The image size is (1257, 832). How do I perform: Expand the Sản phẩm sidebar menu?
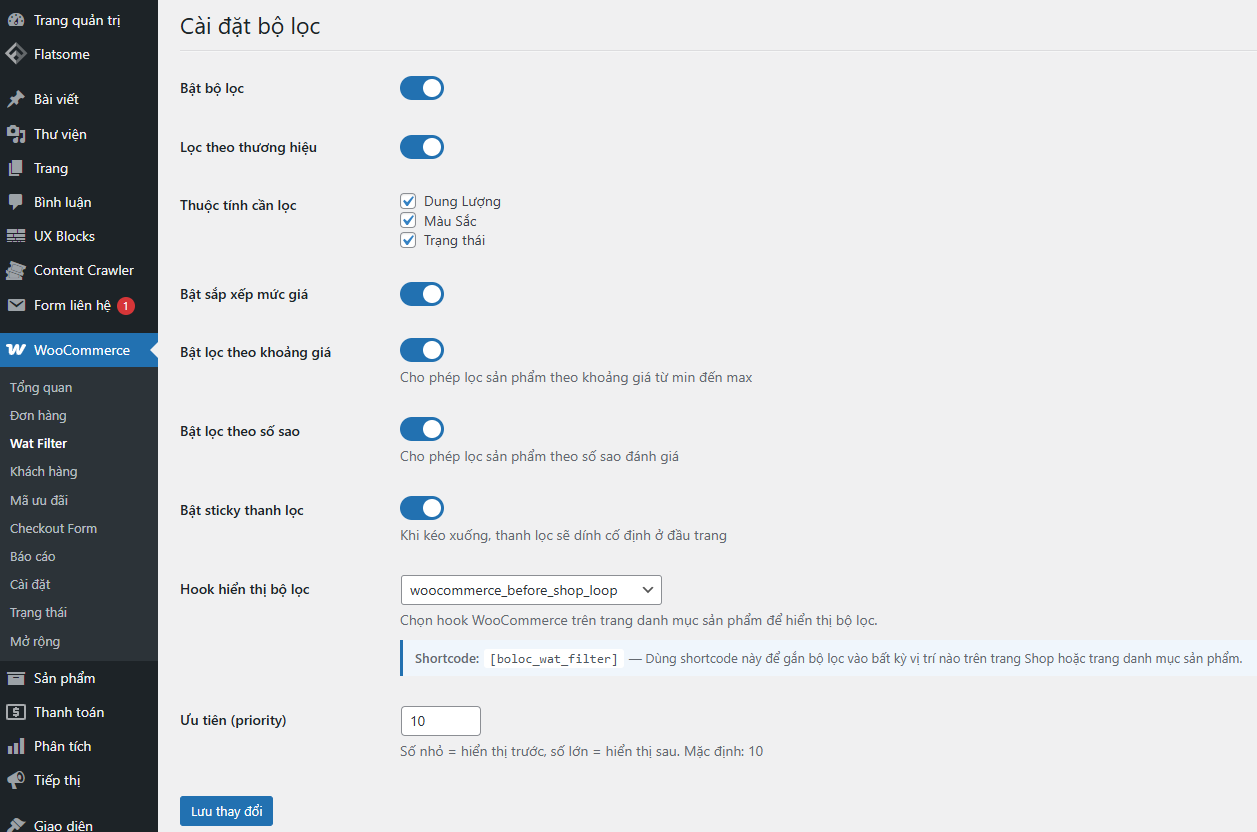click(64, 678)
